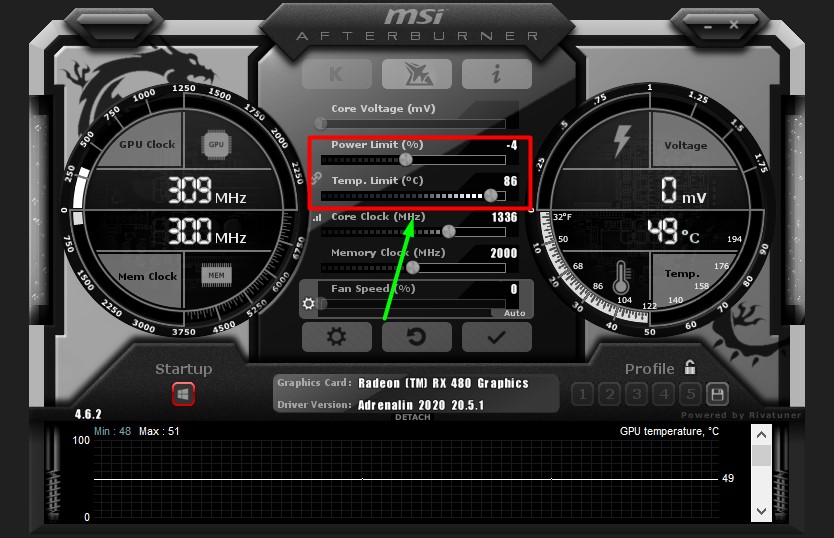The height and width of the screenshot is (538, 834).
Task: Click the Power Limit slider handle
Action: coord(405,160)
